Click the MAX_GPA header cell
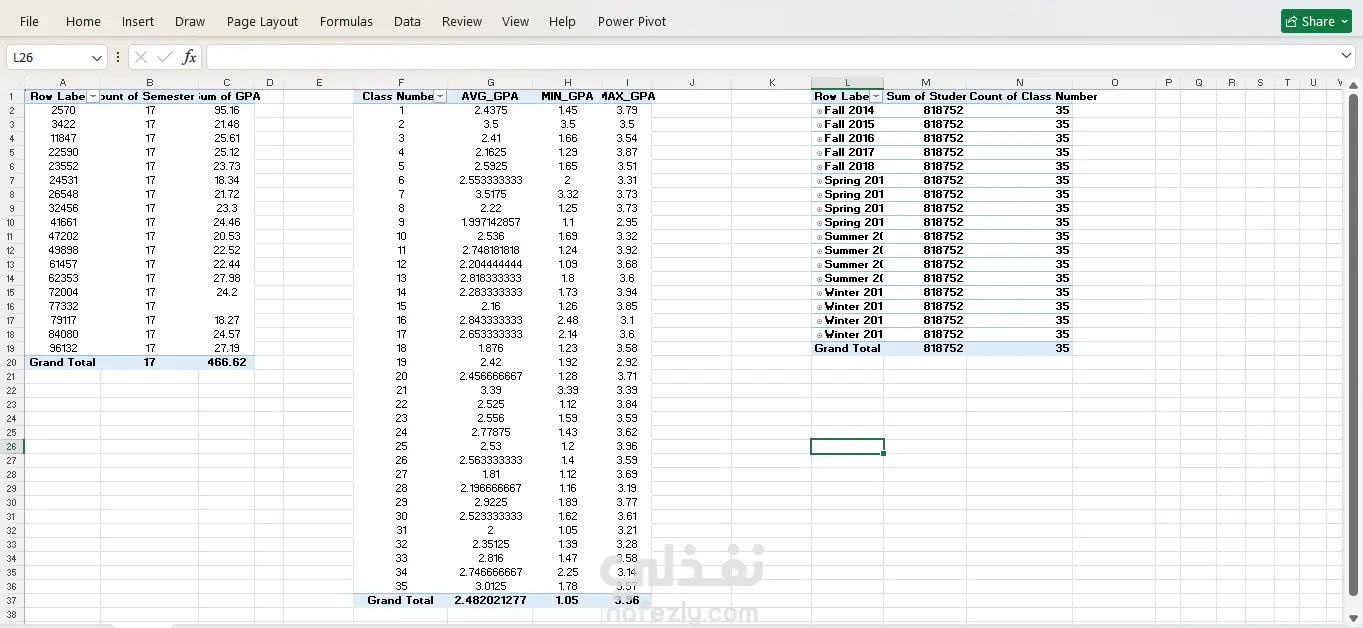The image size is (1363, 628). (x=627, y=97)
